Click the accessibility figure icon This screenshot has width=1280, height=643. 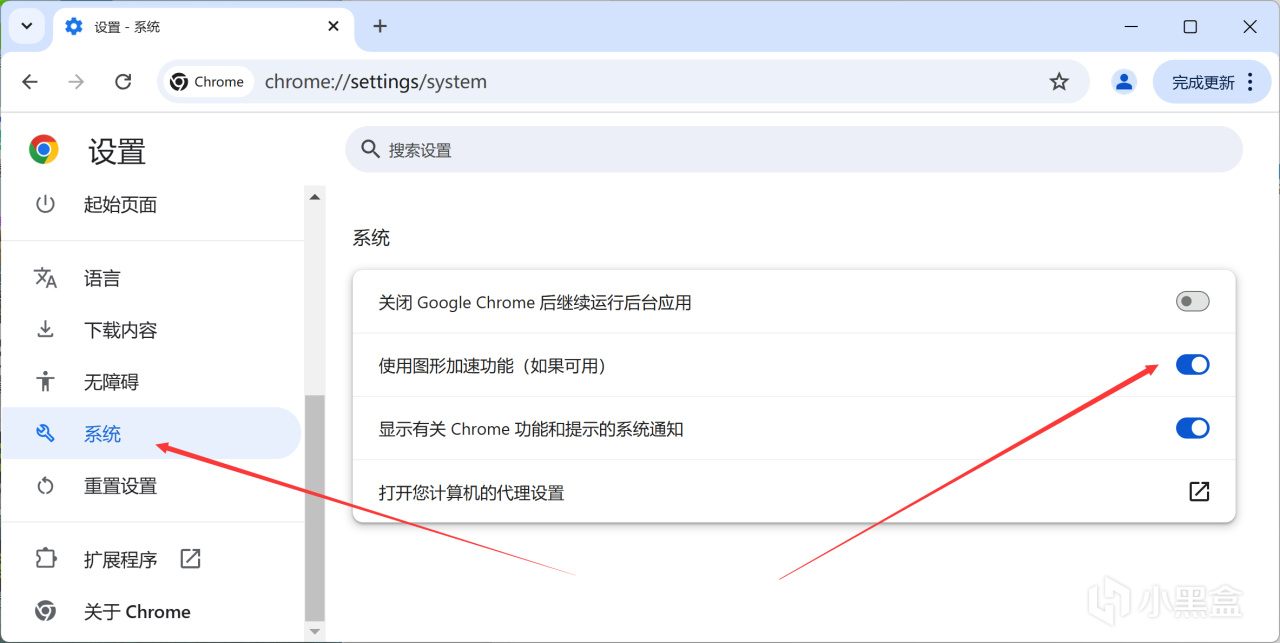click(x=45, y=382)
